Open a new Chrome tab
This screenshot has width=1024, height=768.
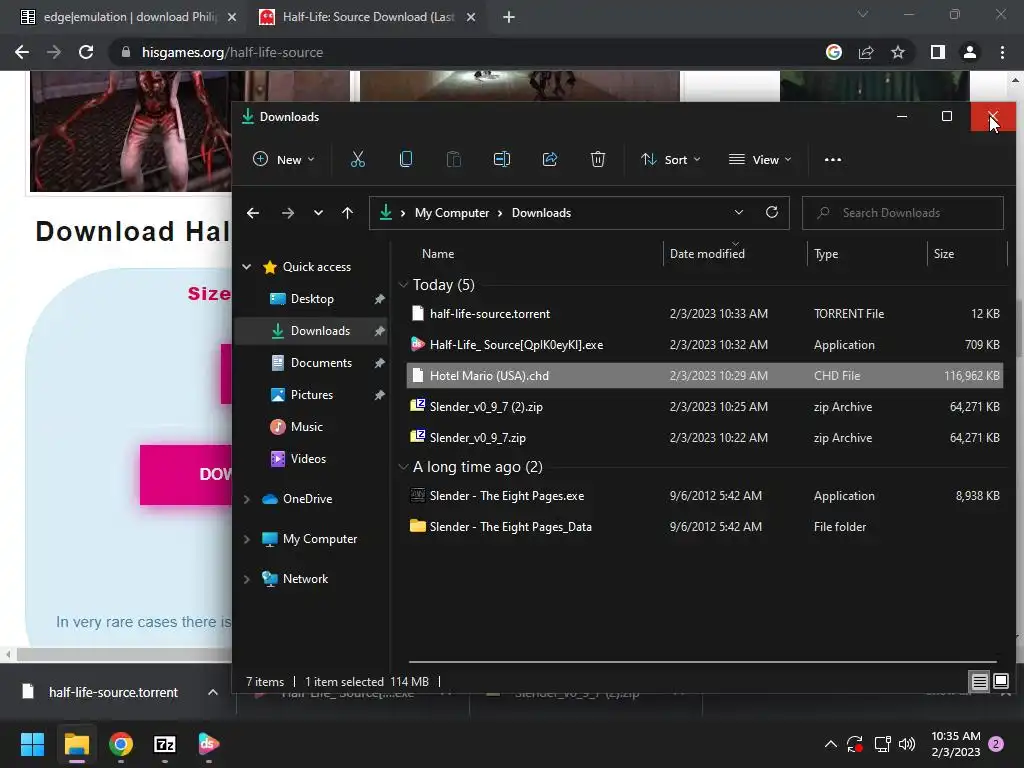coord(509,17)
